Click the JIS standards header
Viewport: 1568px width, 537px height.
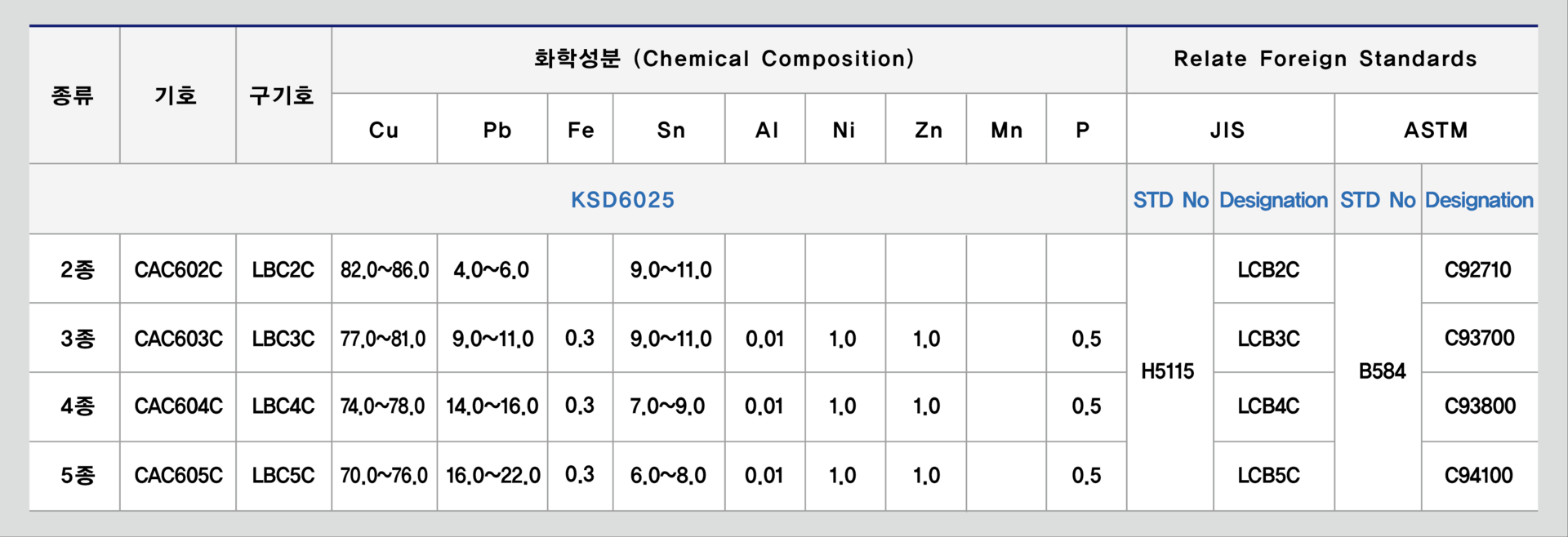(1227, 130)
